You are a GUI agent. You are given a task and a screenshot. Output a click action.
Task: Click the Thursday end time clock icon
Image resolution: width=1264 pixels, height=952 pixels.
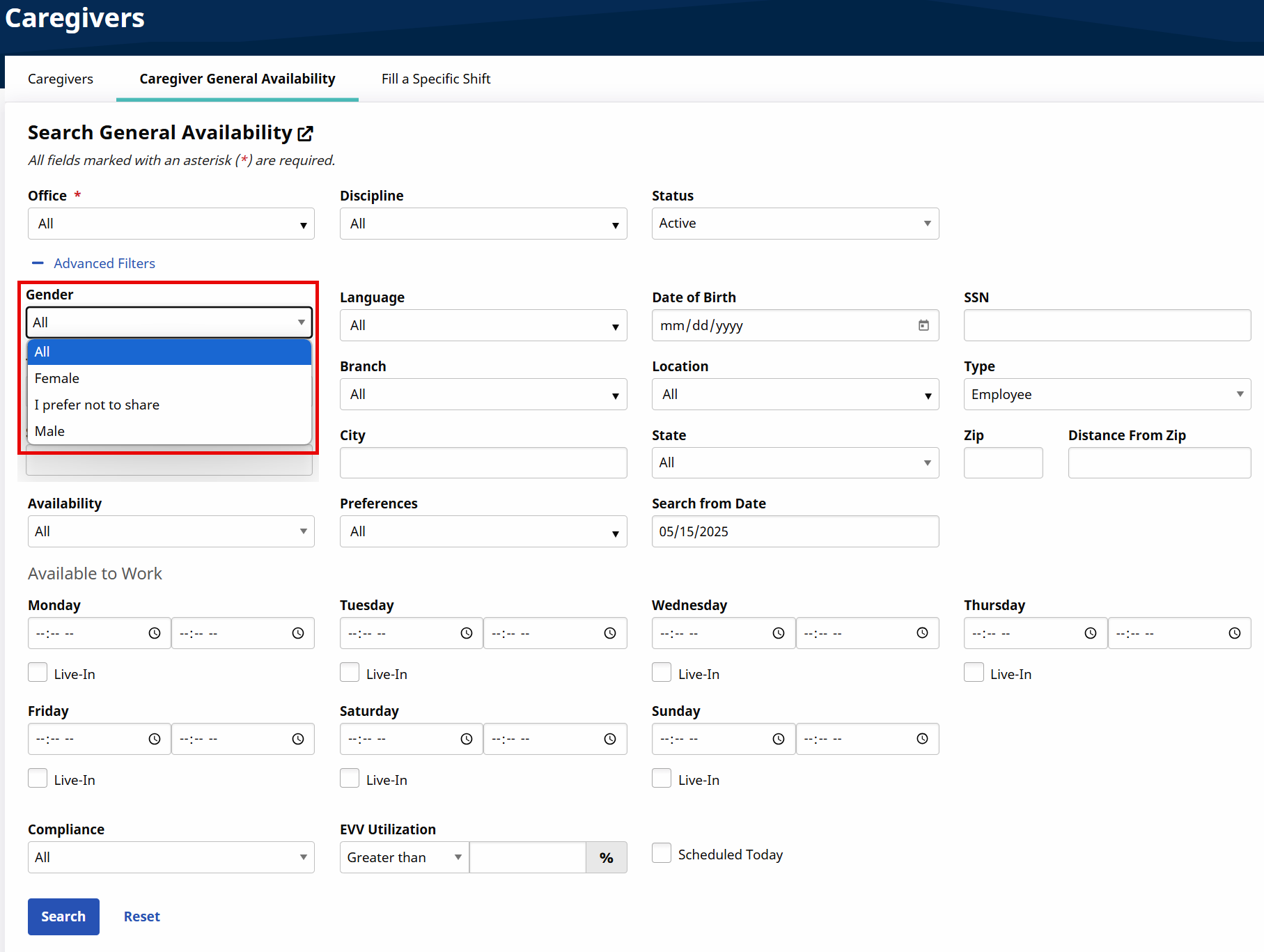[x=1234, y=633]
